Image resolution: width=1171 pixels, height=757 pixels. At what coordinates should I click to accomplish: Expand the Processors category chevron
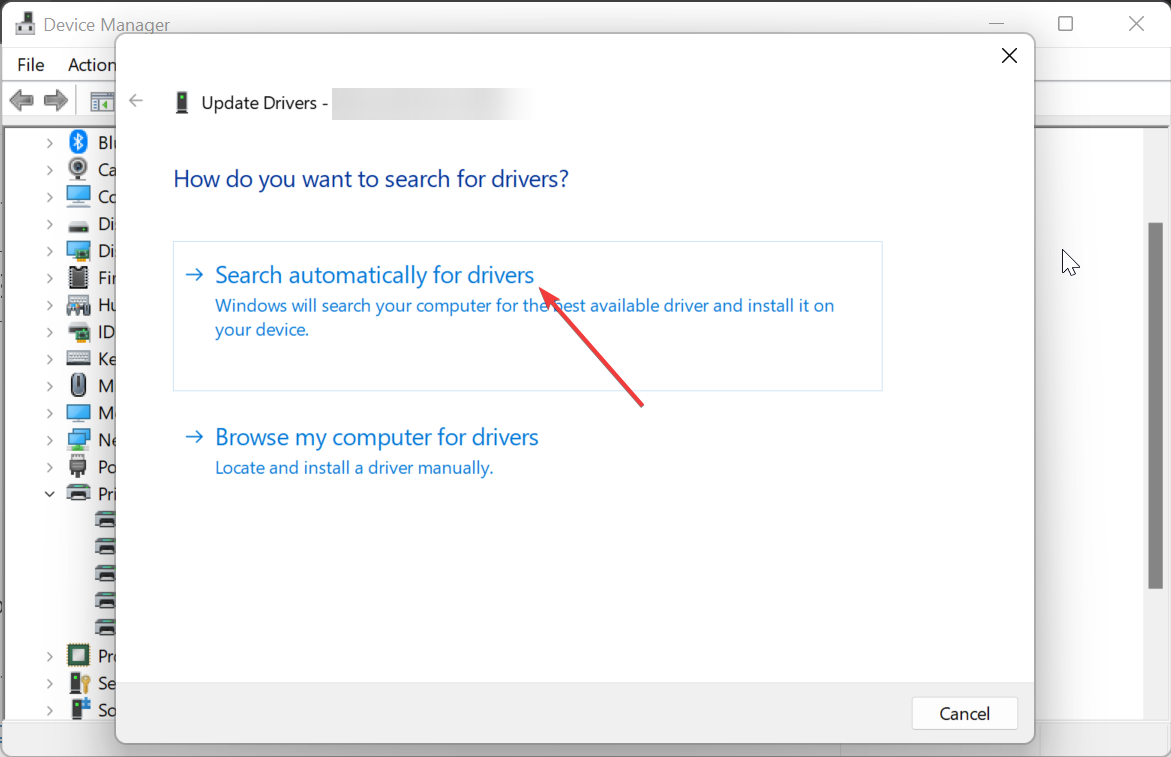pyautogui.click(x=49, y=656)
